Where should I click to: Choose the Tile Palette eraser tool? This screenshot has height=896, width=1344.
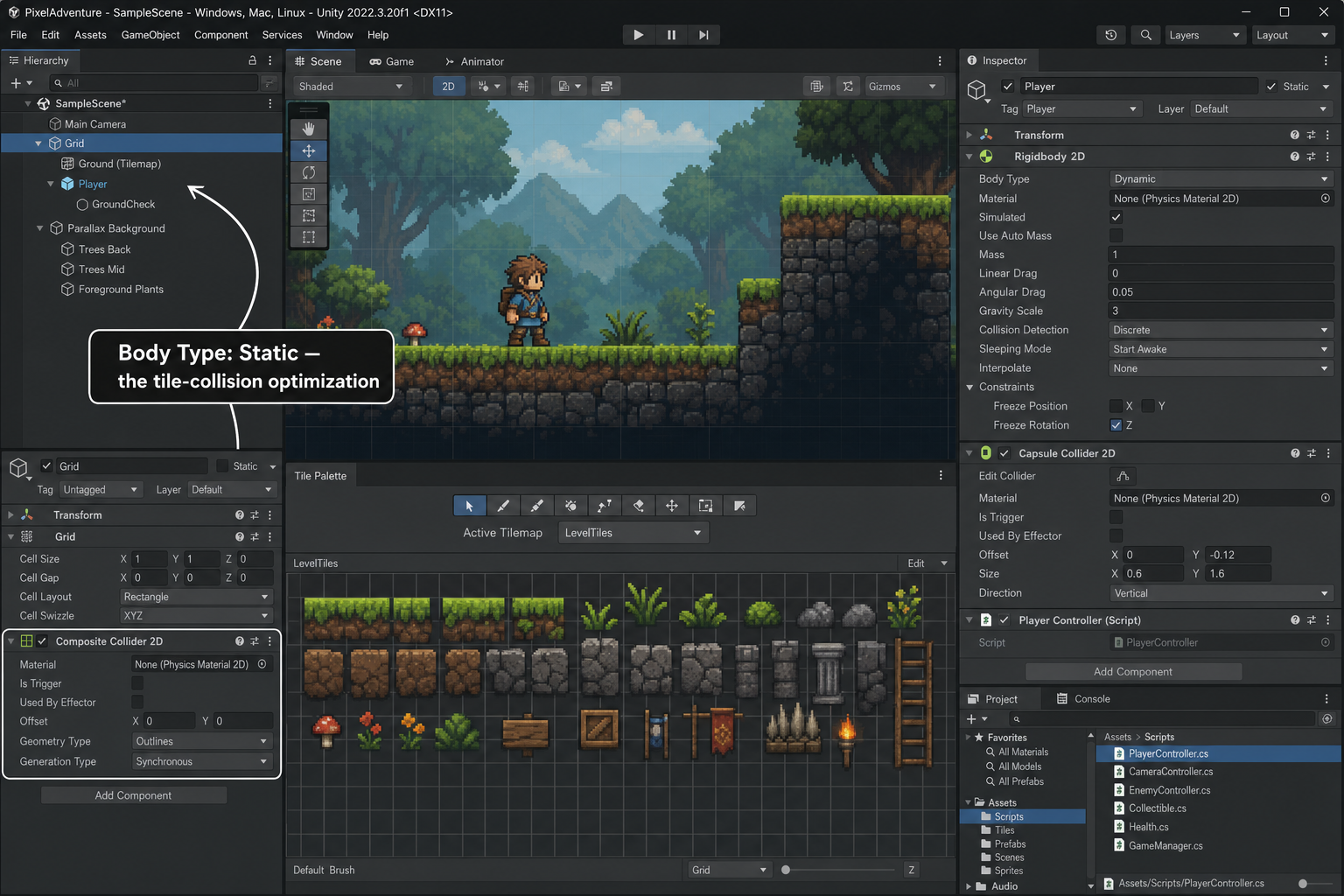point(639,506)
